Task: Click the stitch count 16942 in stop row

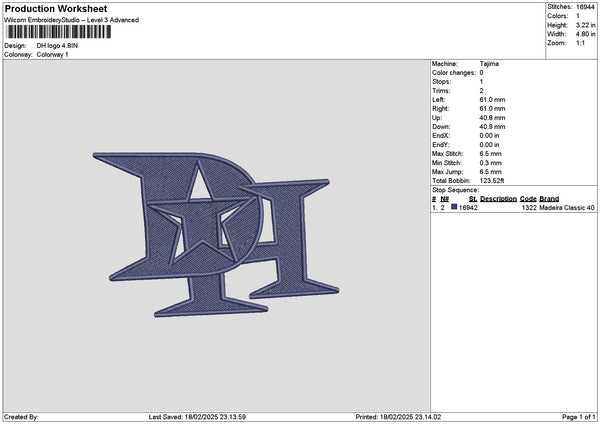Action: (x=468, y=208)
